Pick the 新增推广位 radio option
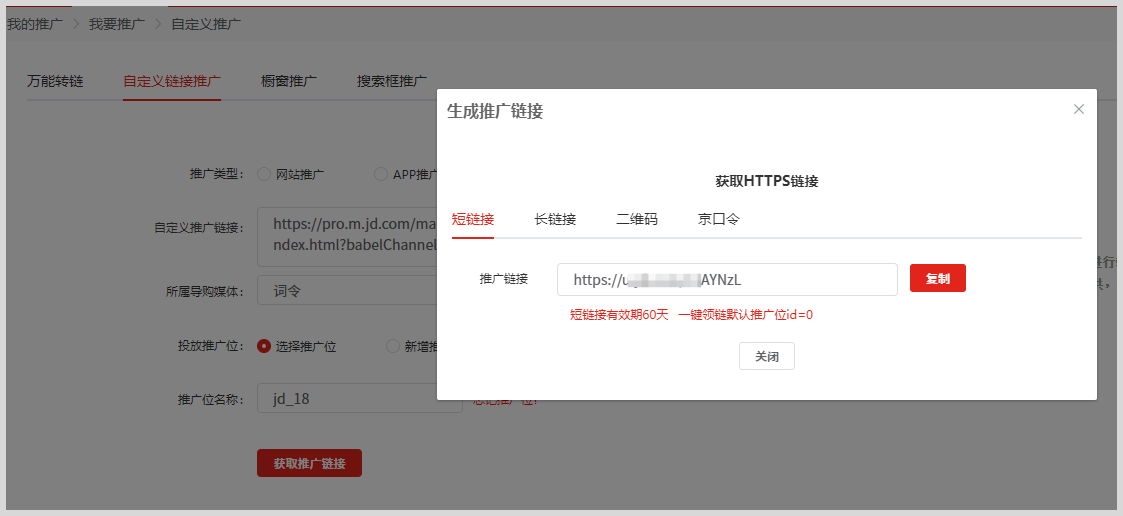The width and height of the screenshot is (1123, 516). 393,346
